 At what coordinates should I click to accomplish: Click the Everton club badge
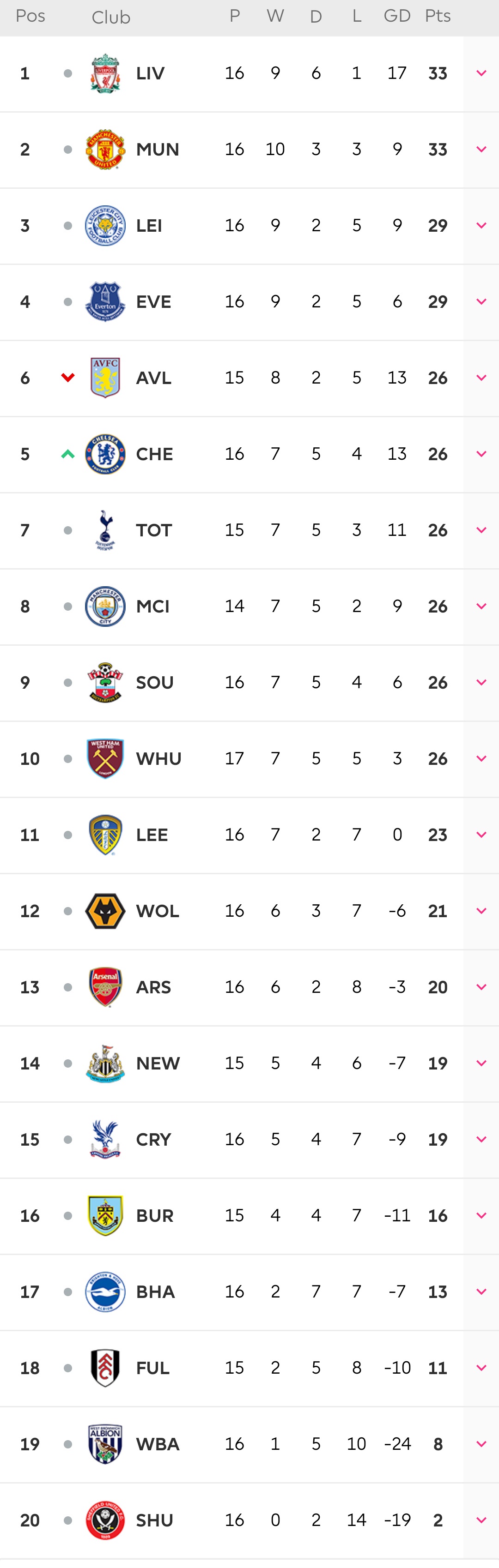105,302
